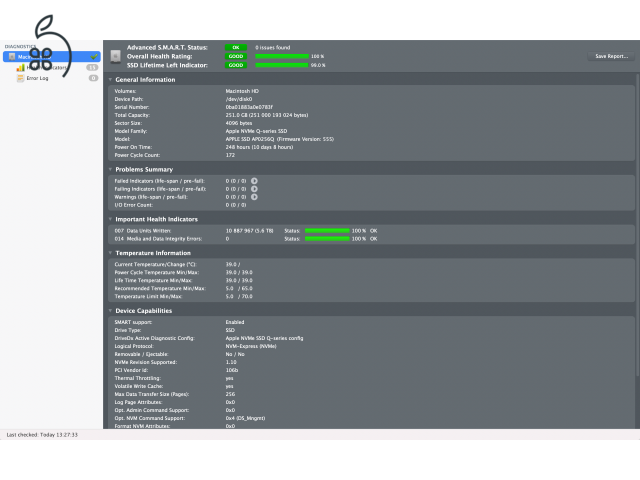This screenshot has width=640, height=480.
Task: Click the Last checked status bar text
Action: (x=42, y=435)
